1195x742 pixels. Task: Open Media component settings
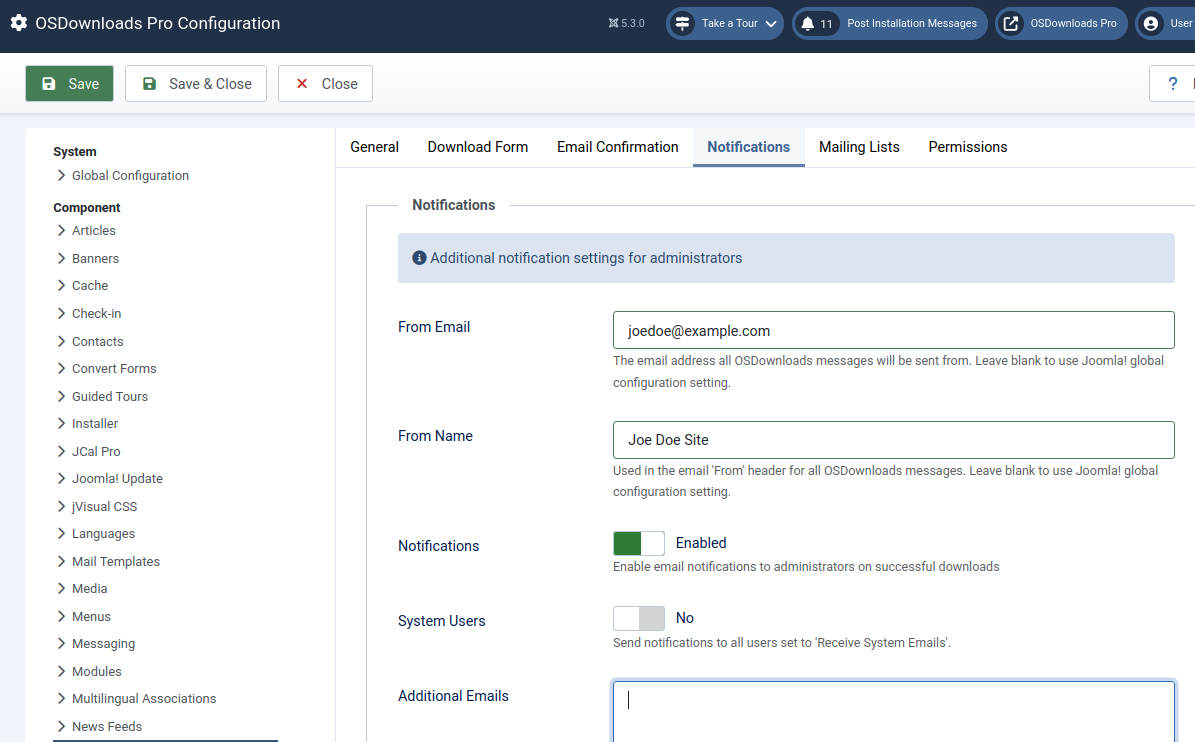click(x=90, y=589)
